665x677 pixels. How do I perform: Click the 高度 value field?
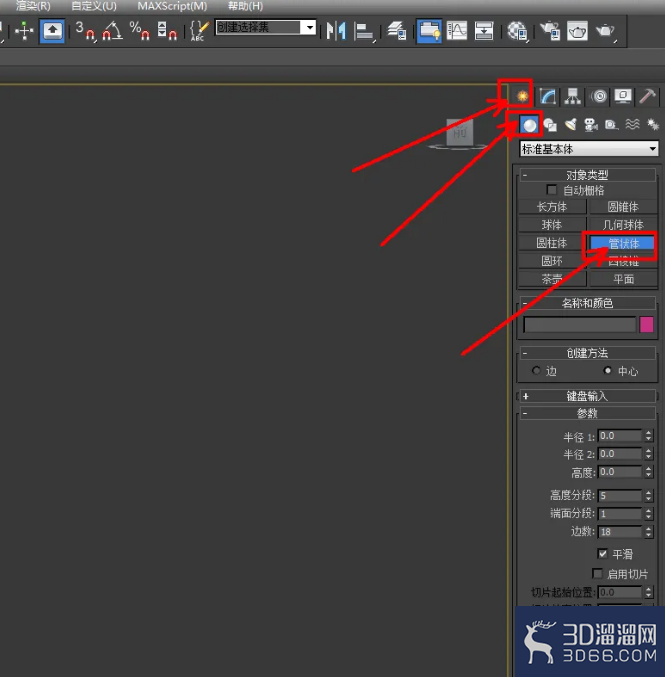click(620, 472)
